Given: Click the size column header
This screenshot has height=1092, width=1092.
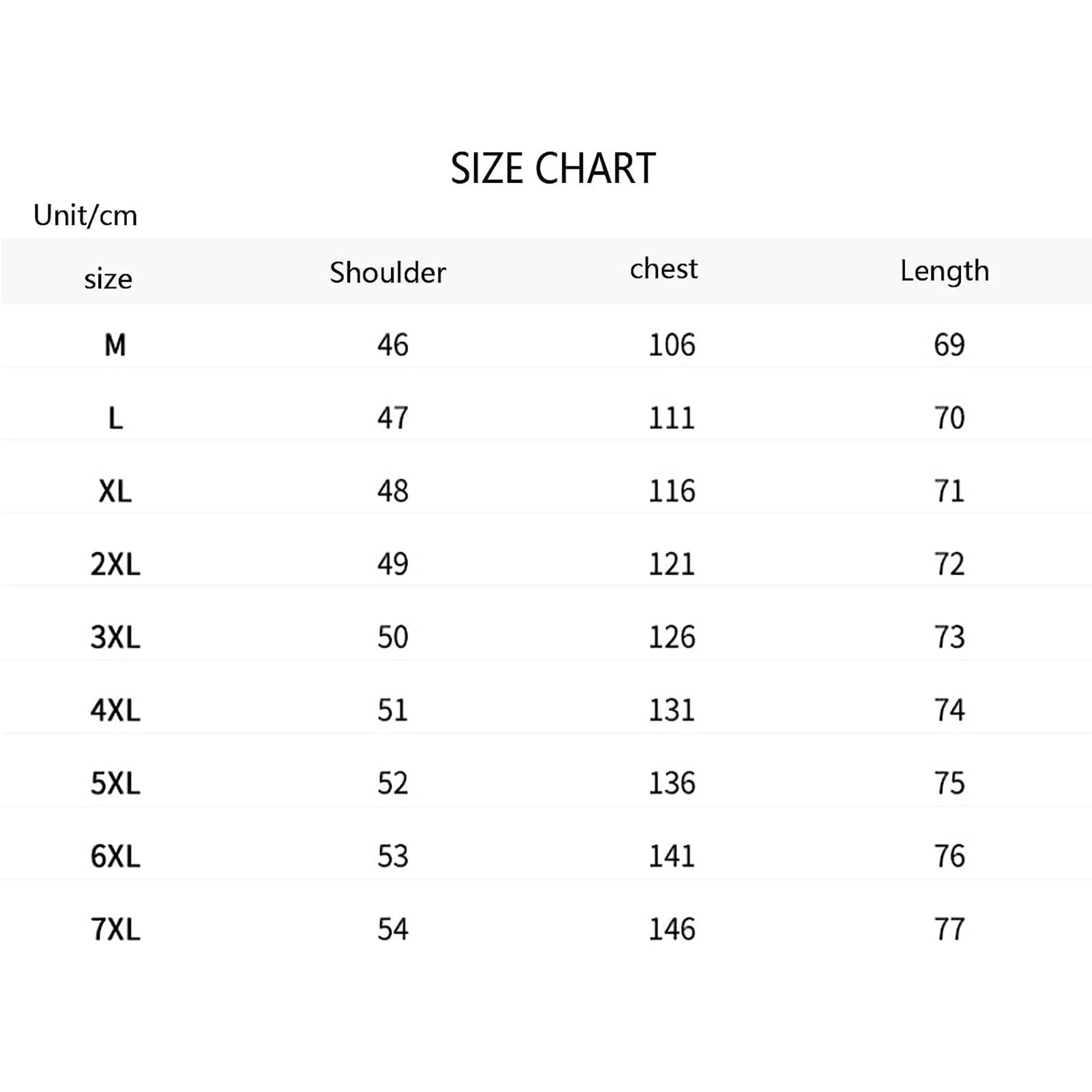Looking at the screenshot, I should [x=108, y=279].
